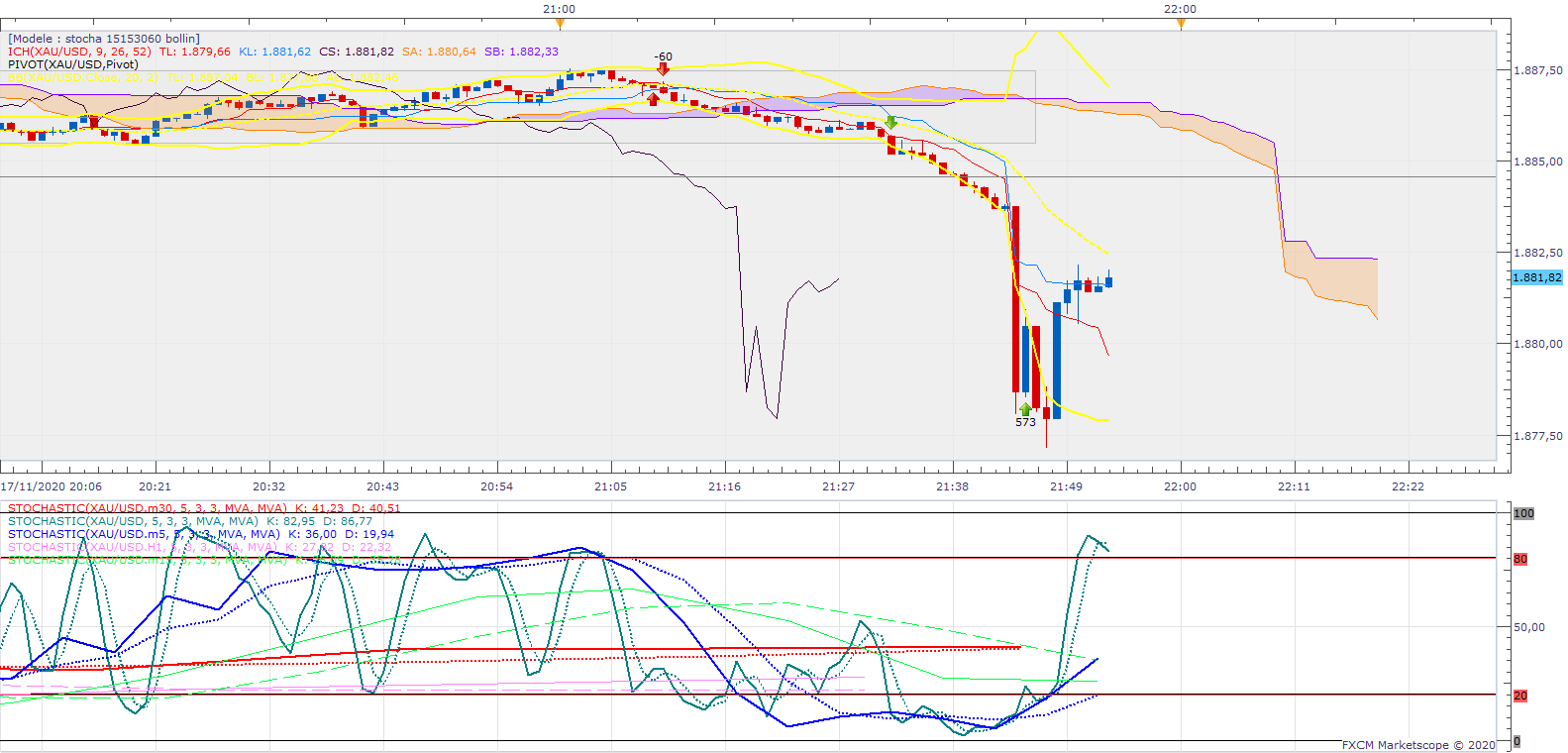Click the stochastic level 80 label
Screen dimensions: 1568x753
click(1520, 559)
